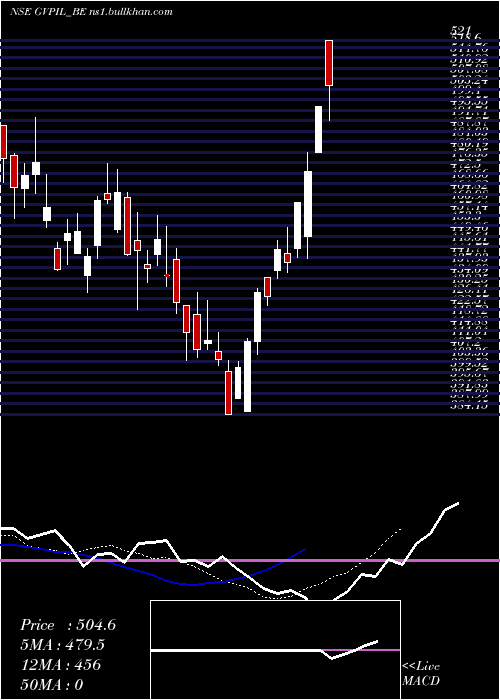Click the blue moving average curve in indicator panel
The image size is (500, 700).
(x=153, y=564)
